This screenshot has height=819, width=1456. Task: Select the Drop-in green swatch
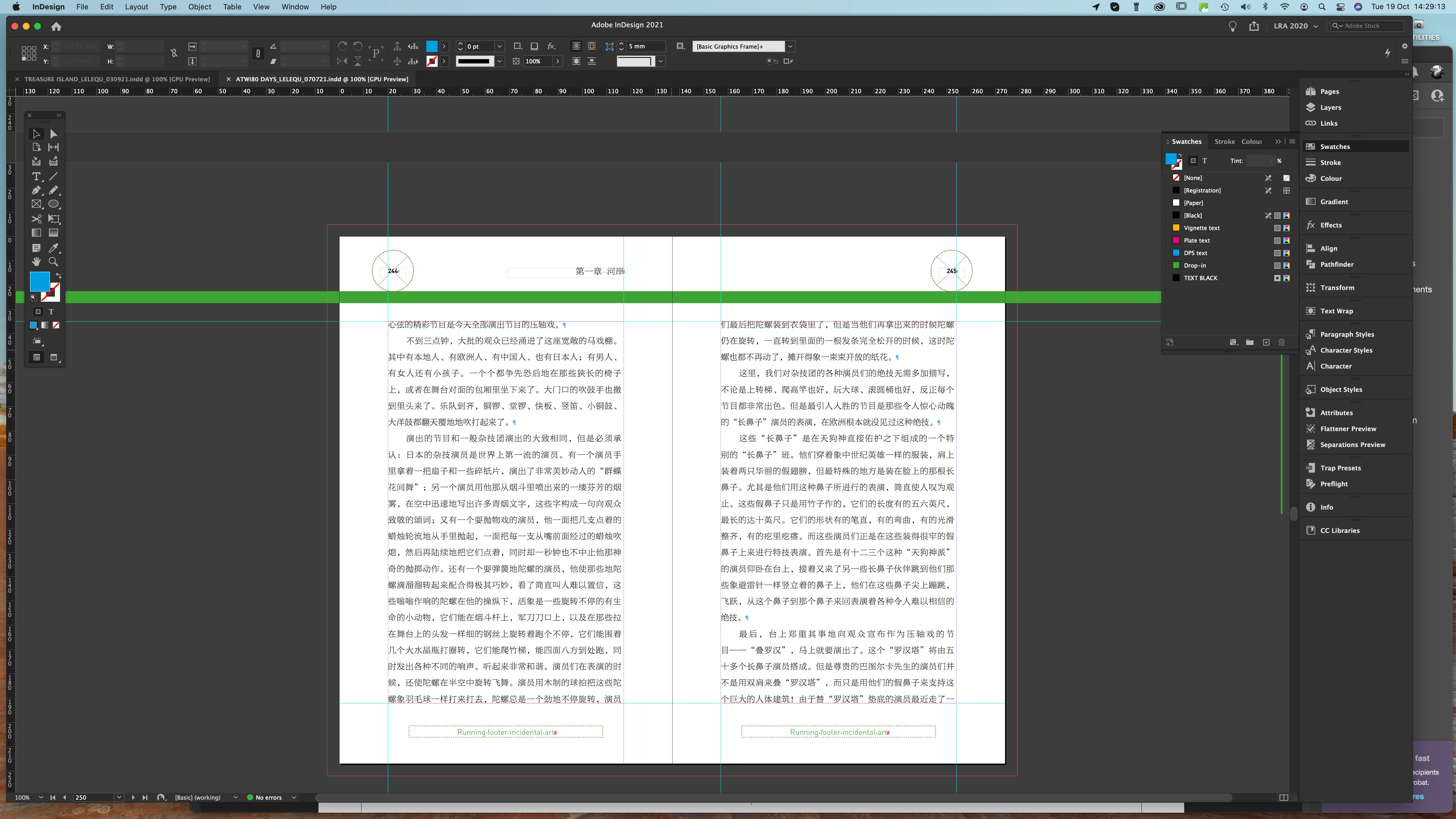1194,266
